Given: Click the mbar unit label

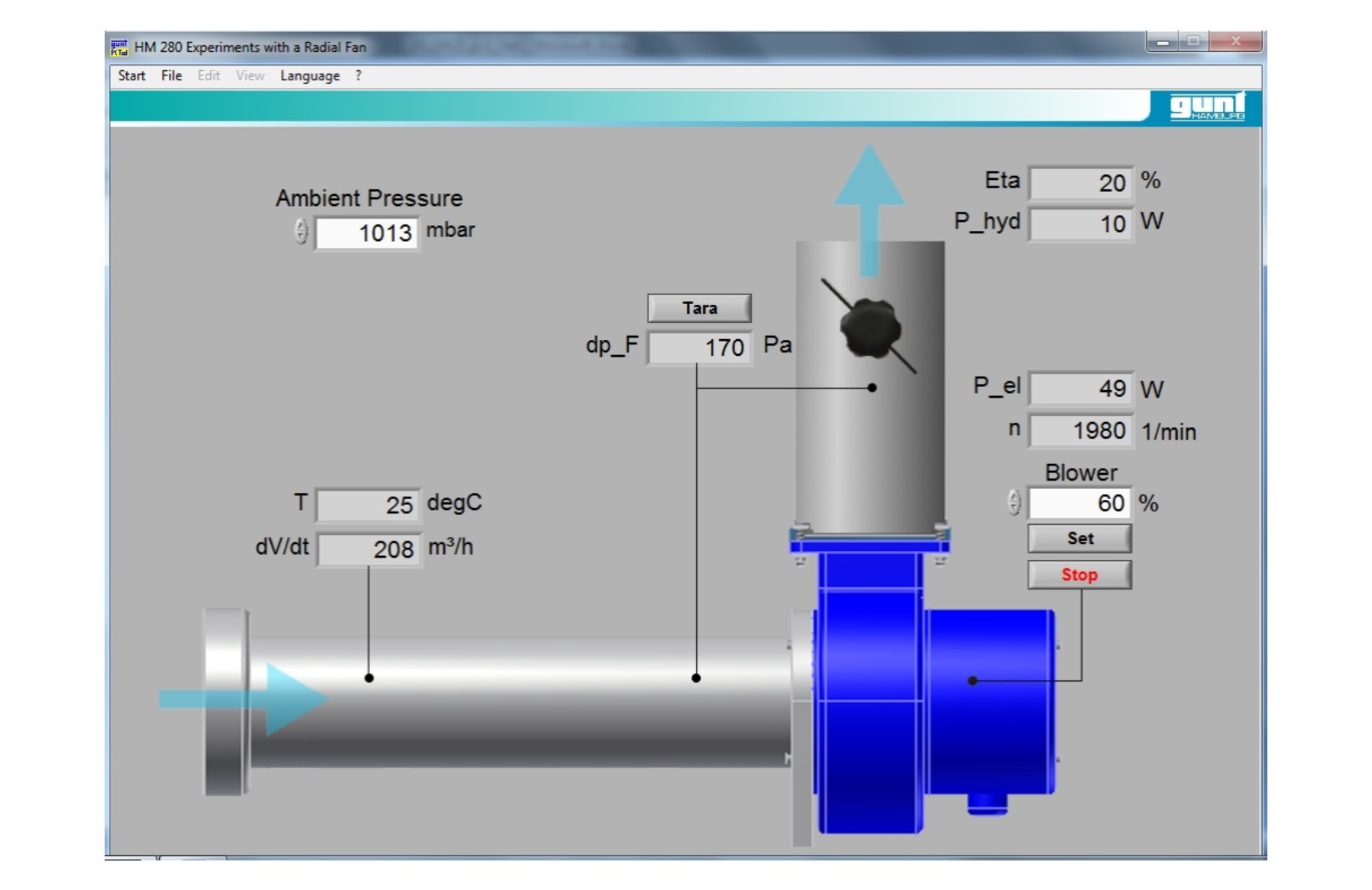Looking at the screenshot, I should point(450,230).
